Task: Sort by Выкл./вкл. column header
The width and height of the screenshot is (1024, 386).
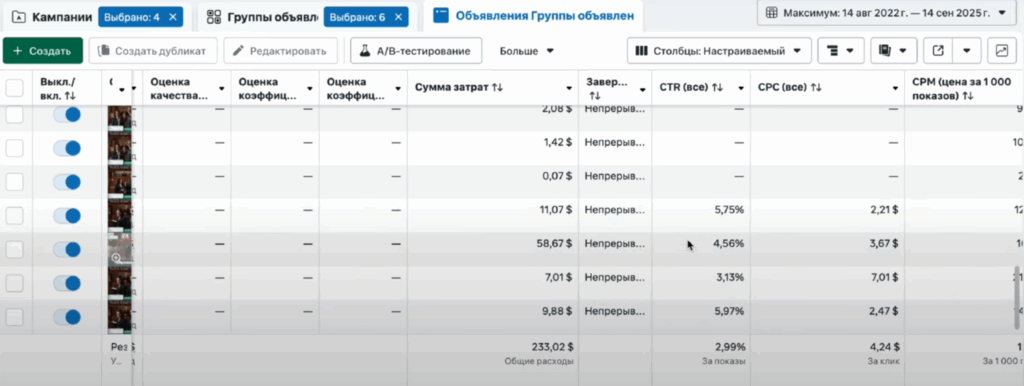Action: pyautogui.click(x=59, y=88)
